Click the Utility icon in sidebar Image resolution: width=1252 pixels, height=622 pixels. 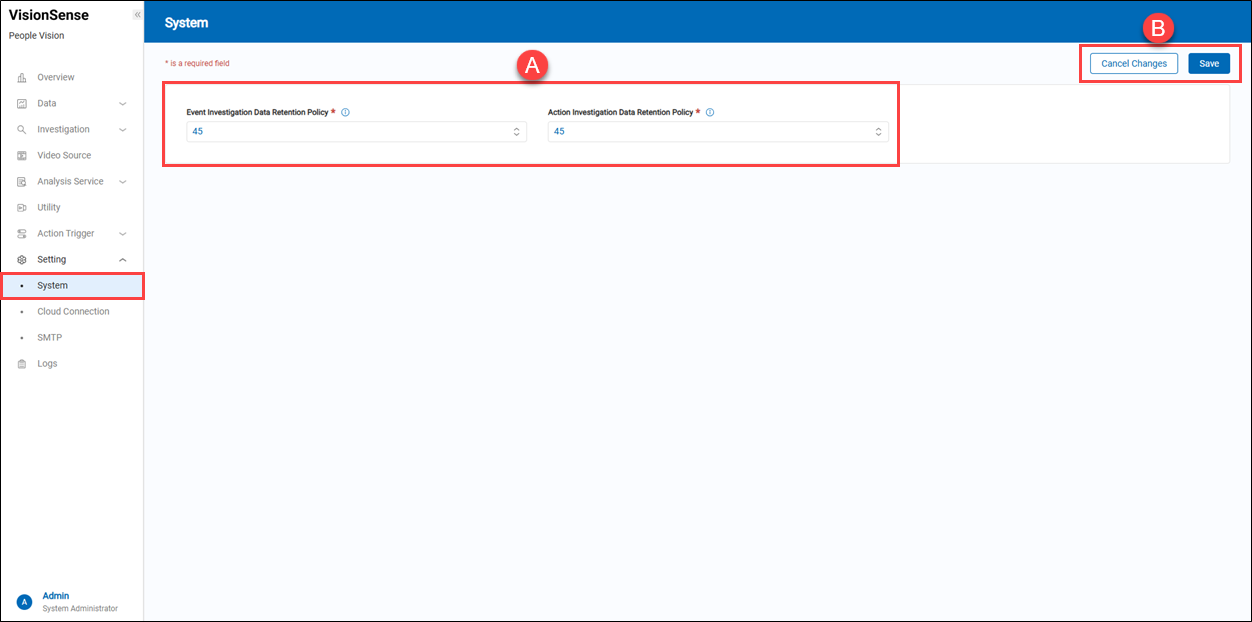22,208
